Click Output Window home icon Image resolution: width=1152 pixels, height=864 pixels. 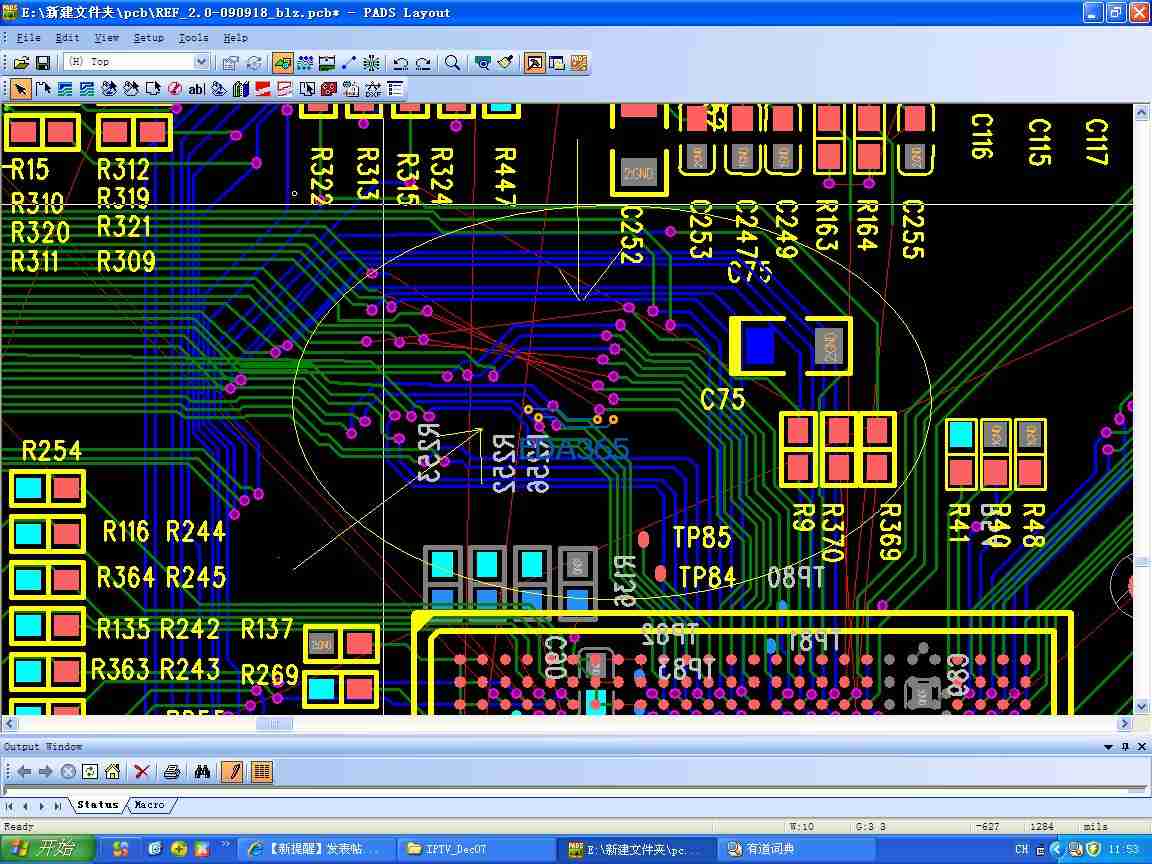point(112,772)
